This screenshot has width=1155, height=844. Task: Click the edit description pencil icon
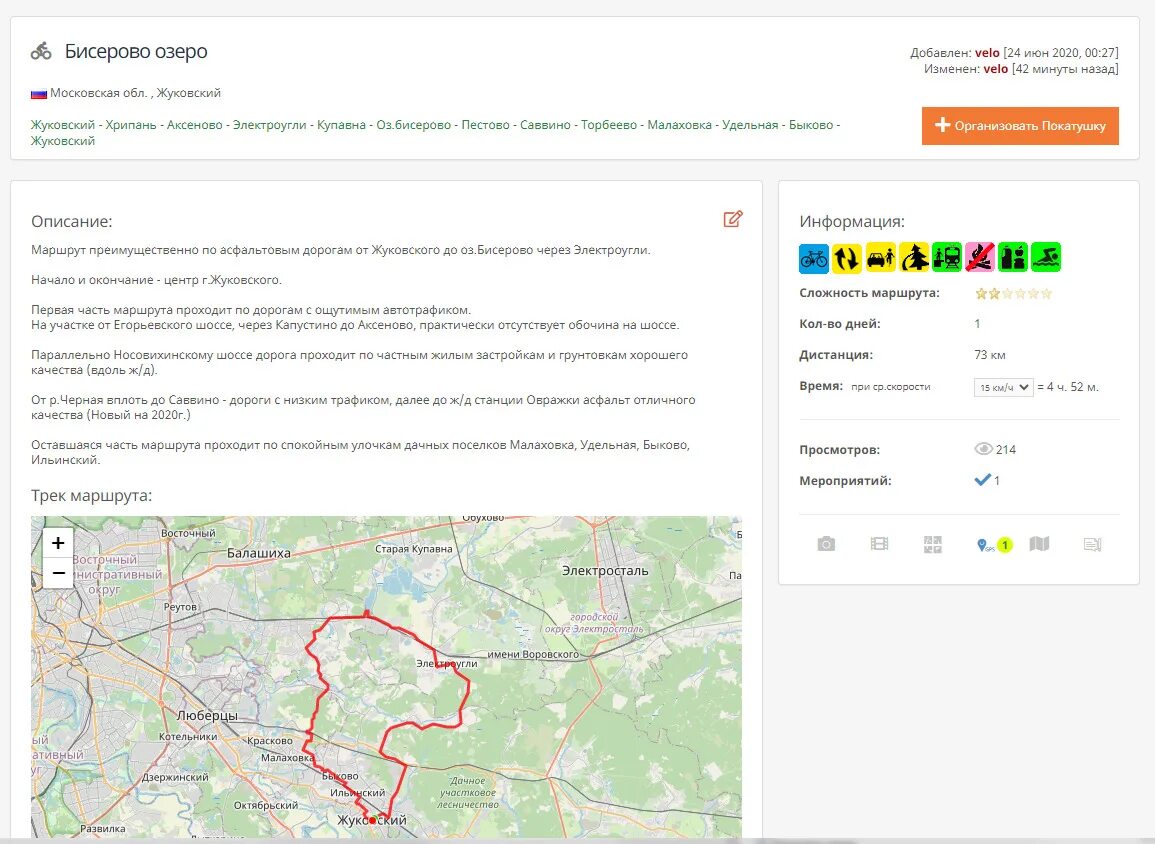[733, 219]
